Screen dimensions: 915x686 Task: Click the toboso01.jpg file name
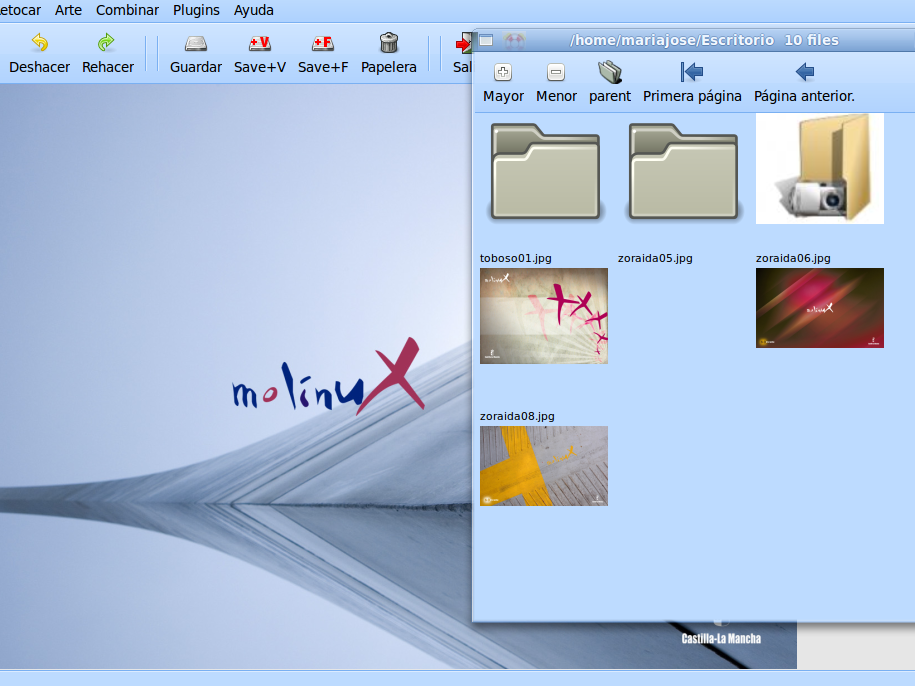pyautogui.click(x=515, y=258)
